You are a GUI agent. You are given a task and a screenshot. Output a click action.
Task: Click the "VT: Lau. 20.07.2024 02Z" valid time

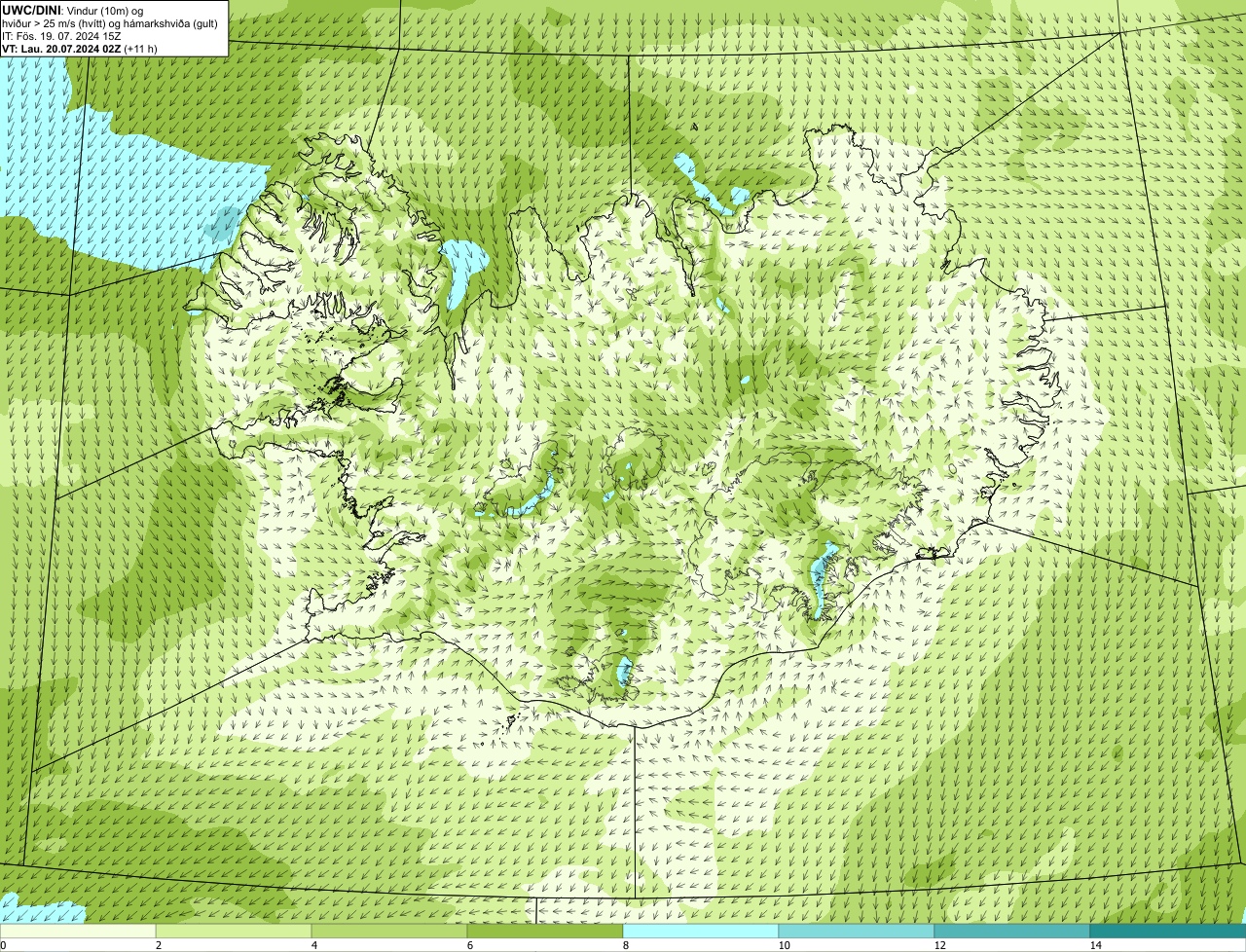click(61, 48)
